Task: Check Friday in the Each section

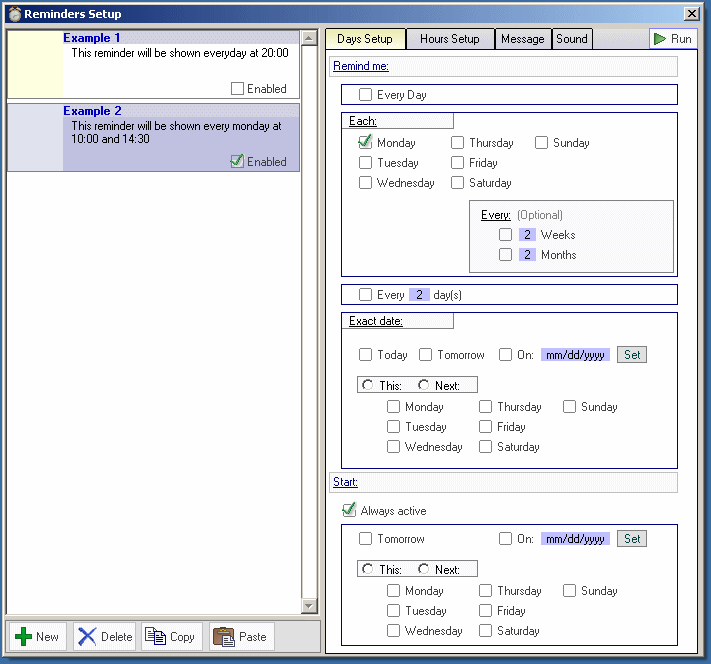Action: (458, 162)
